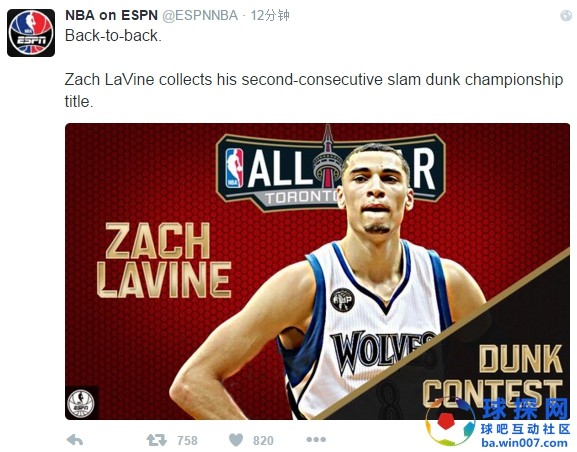This screenshot has width=577, height=452.
Task: Click the ESPN NBA badge in image corner
Action: tap(81, 403)
